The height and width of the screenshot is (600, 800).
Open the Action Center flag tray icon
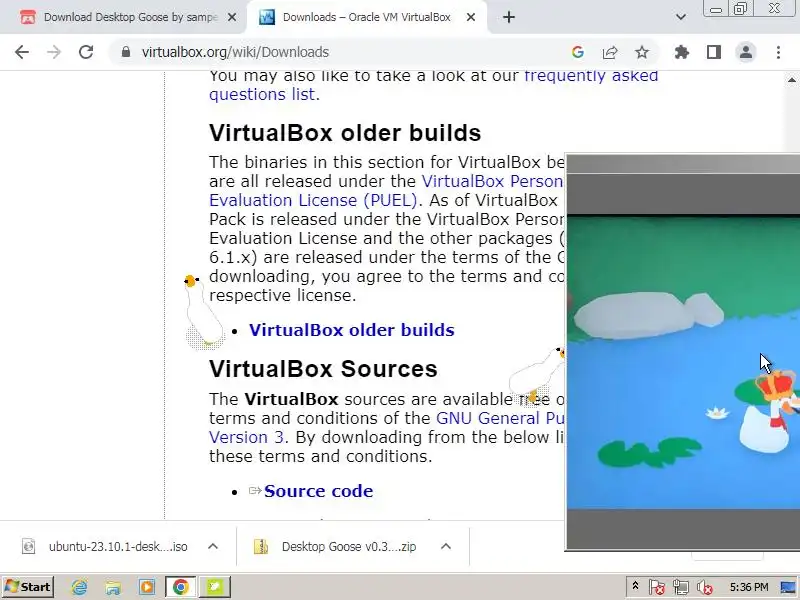656,588
